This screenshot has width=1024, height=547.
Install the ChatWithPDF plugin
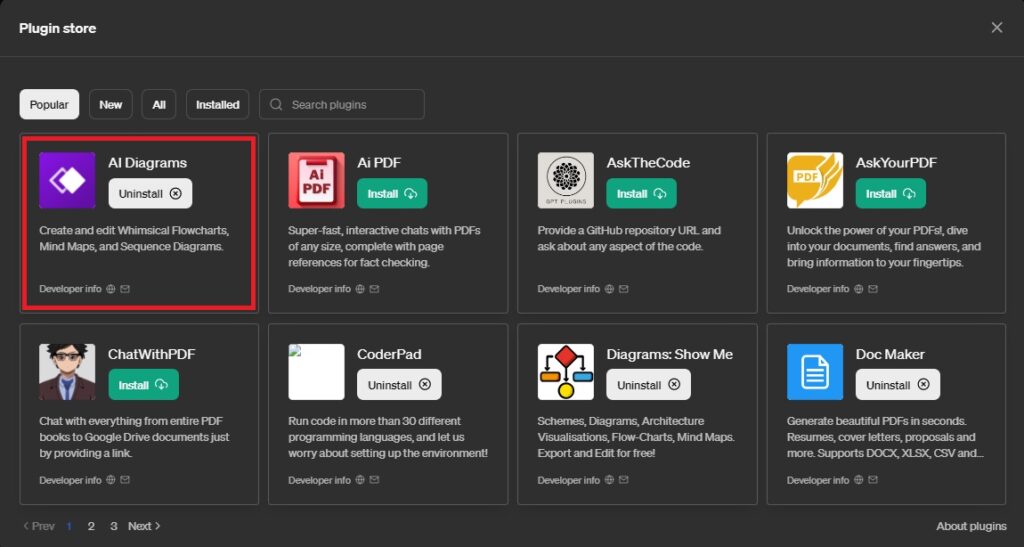click(x=143, y=385)
